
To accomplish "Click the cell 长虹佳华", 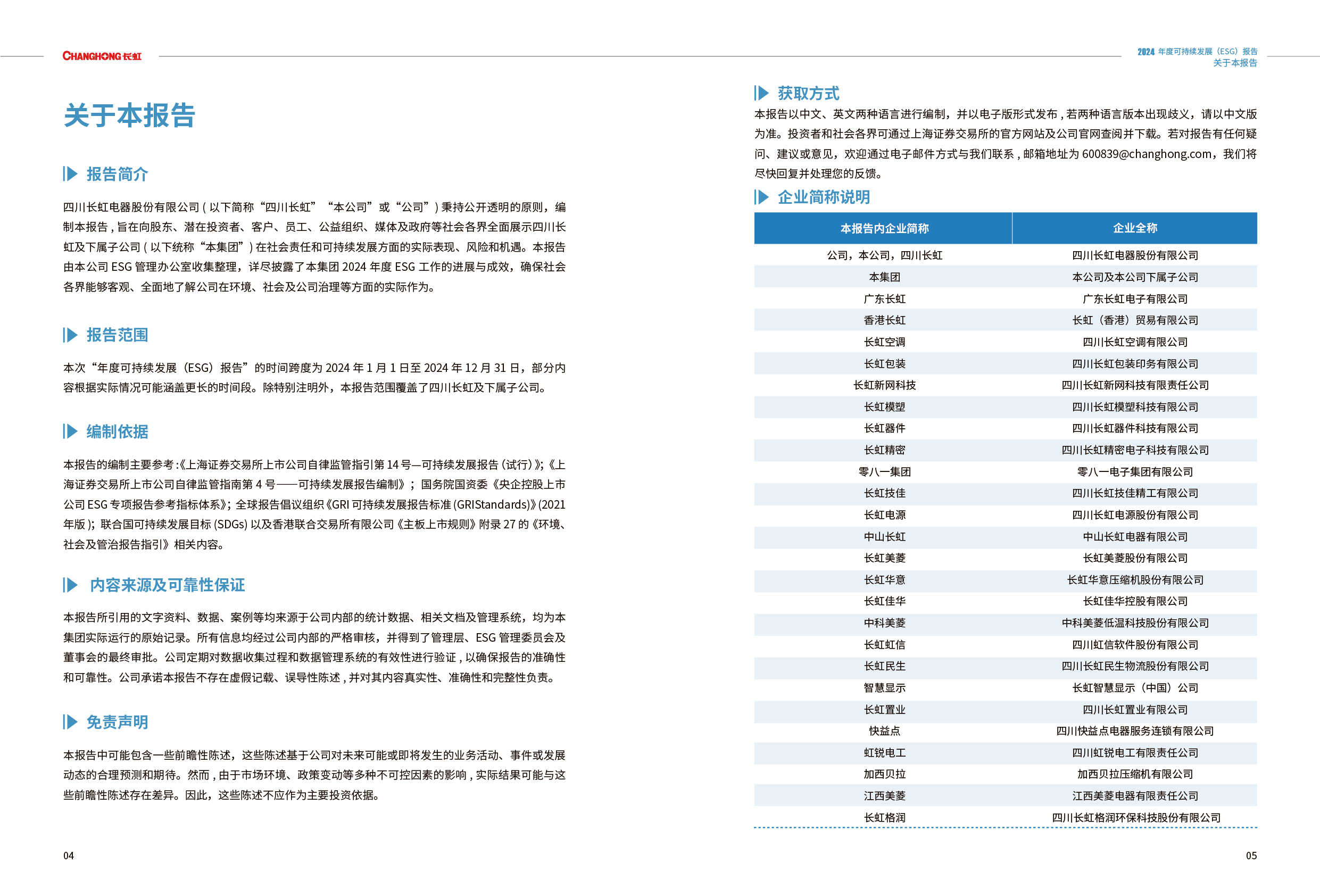I will pos(884,601).
